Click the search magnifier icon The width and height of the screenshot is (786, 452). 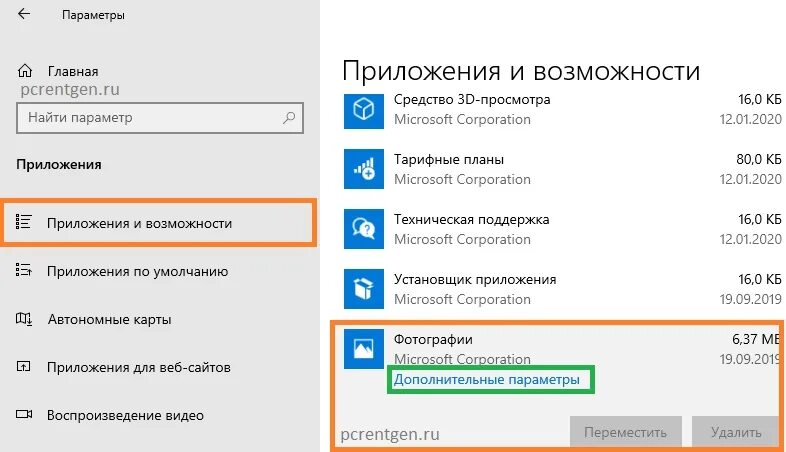coord(289,118)
